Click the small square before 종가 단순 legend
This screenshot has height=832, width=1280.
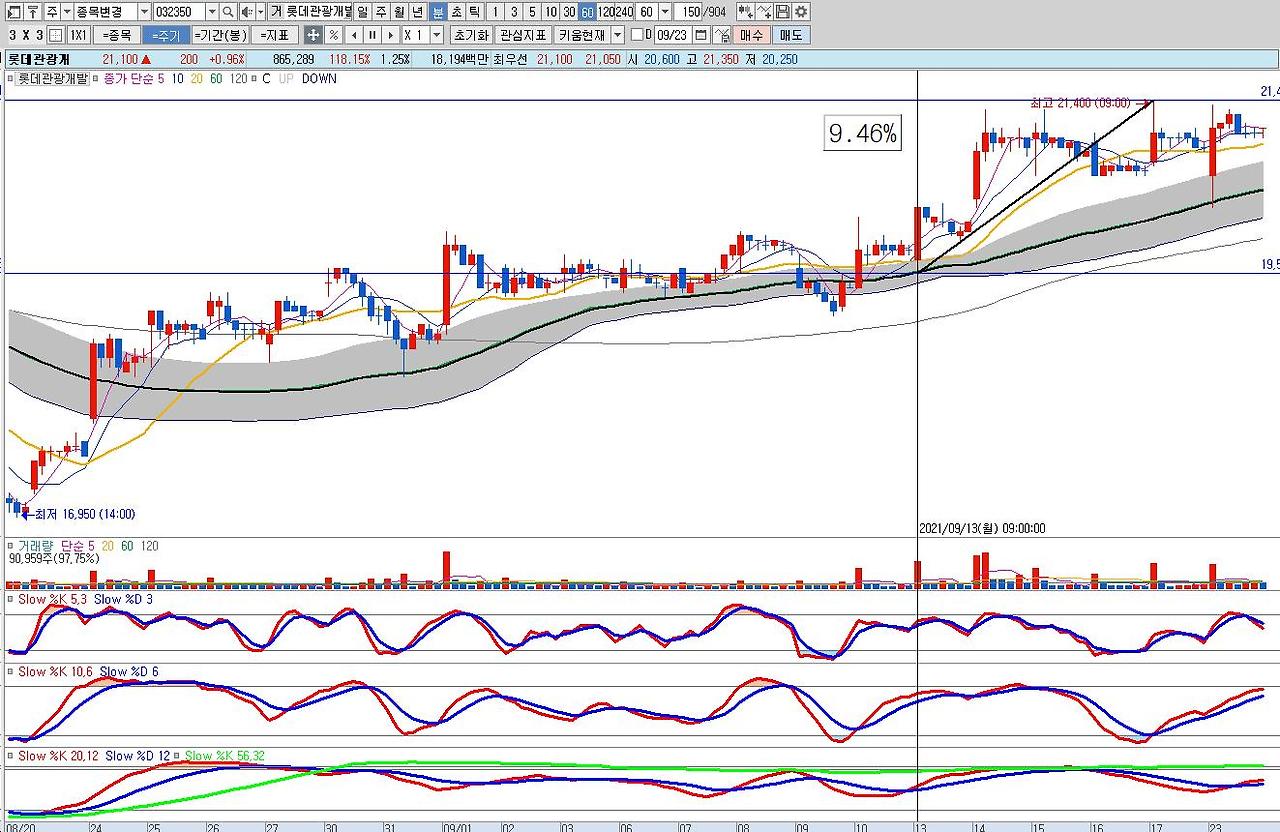[x=96, y=79]
